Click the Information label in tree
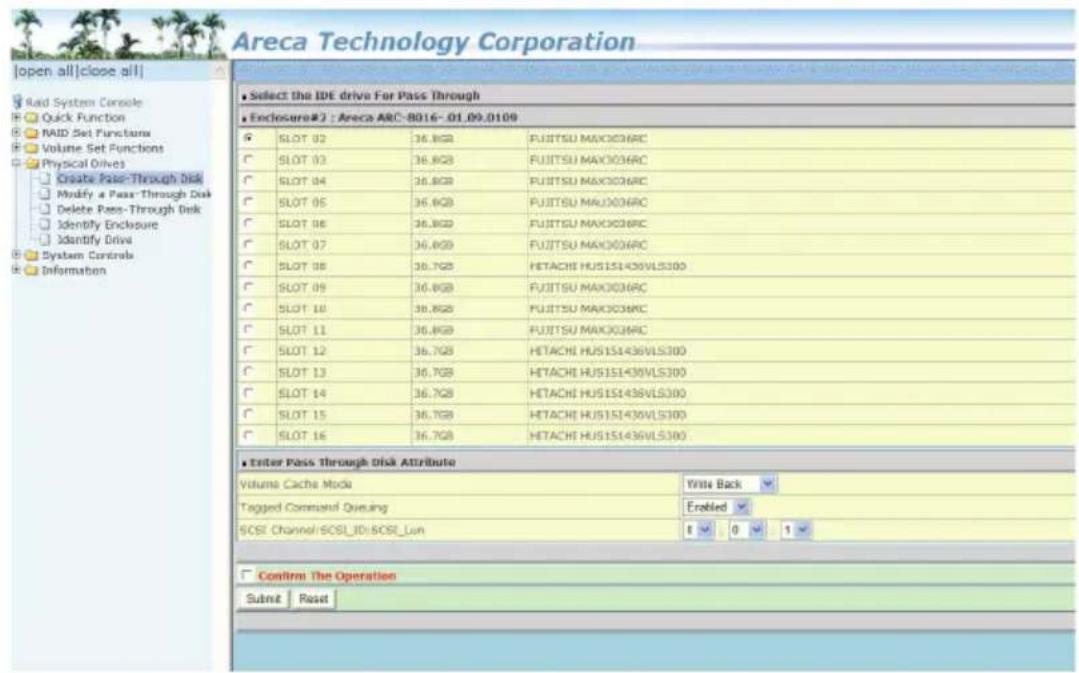The height and width of the screenshot is (673, 1079). click(74, 270)
